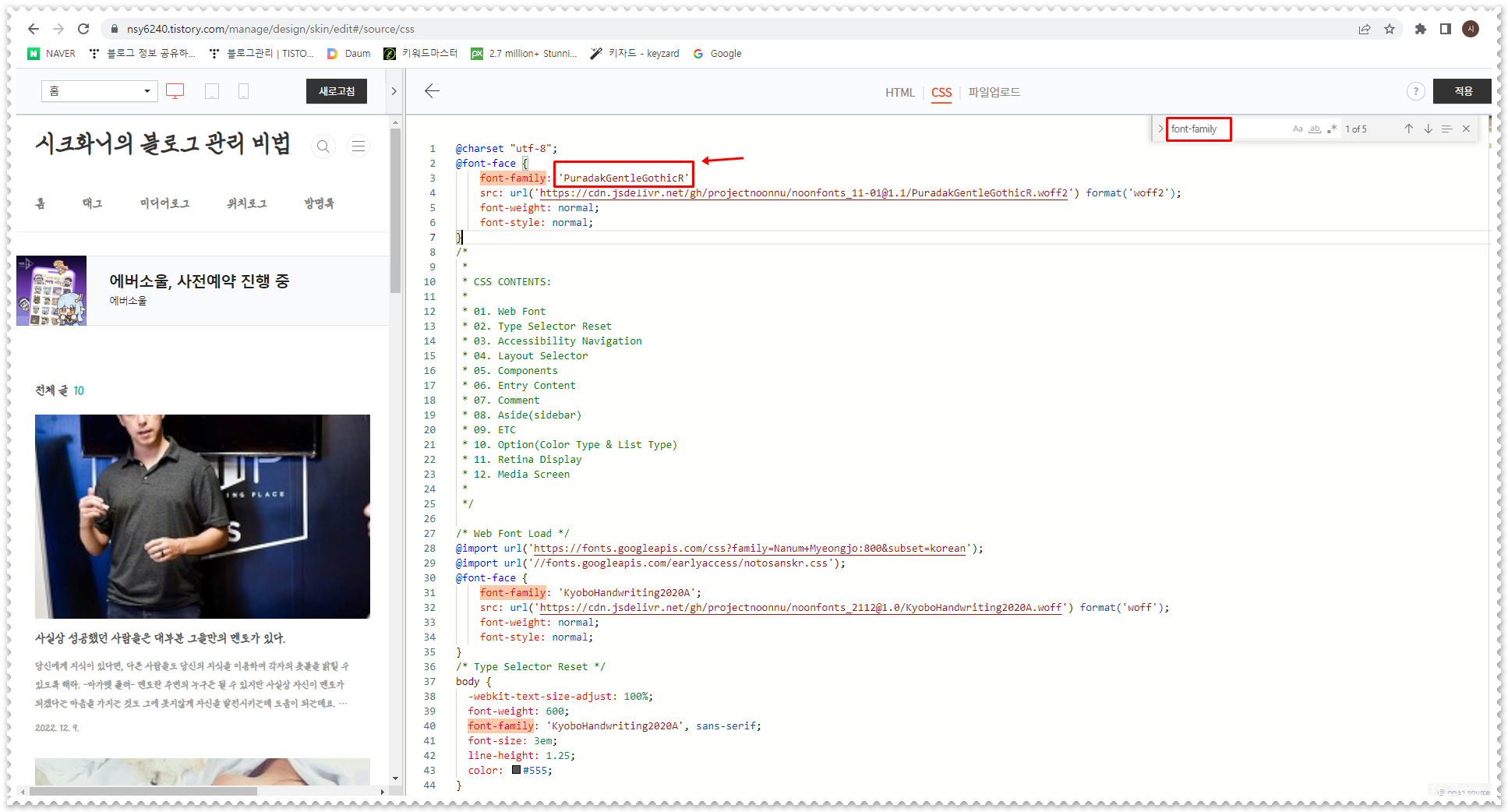Click the Nanum Myeongjo googleapis import URL

point(750,549)
